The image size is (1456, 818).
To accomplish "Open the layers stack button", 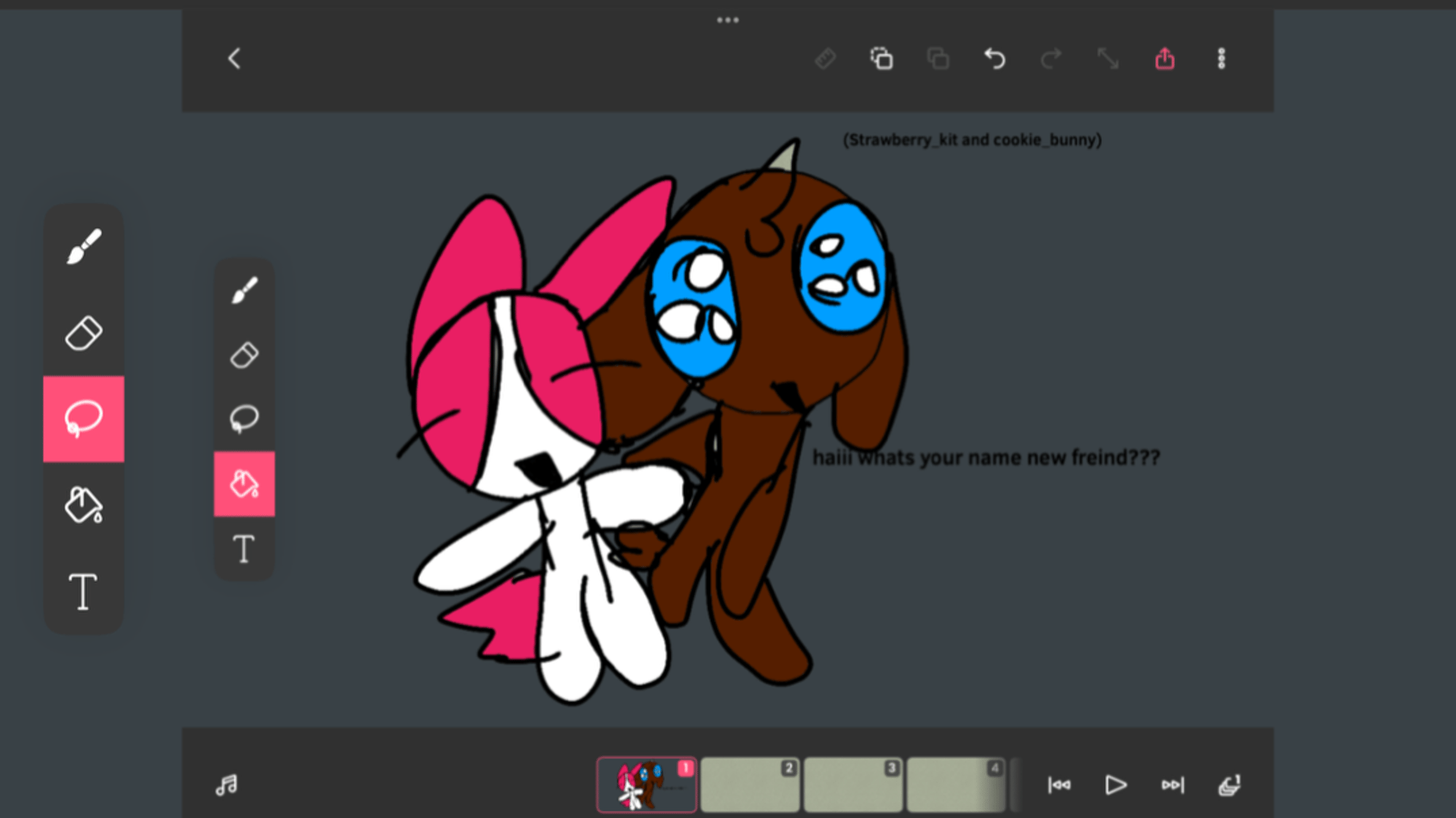I will (x=1230, y=785).
